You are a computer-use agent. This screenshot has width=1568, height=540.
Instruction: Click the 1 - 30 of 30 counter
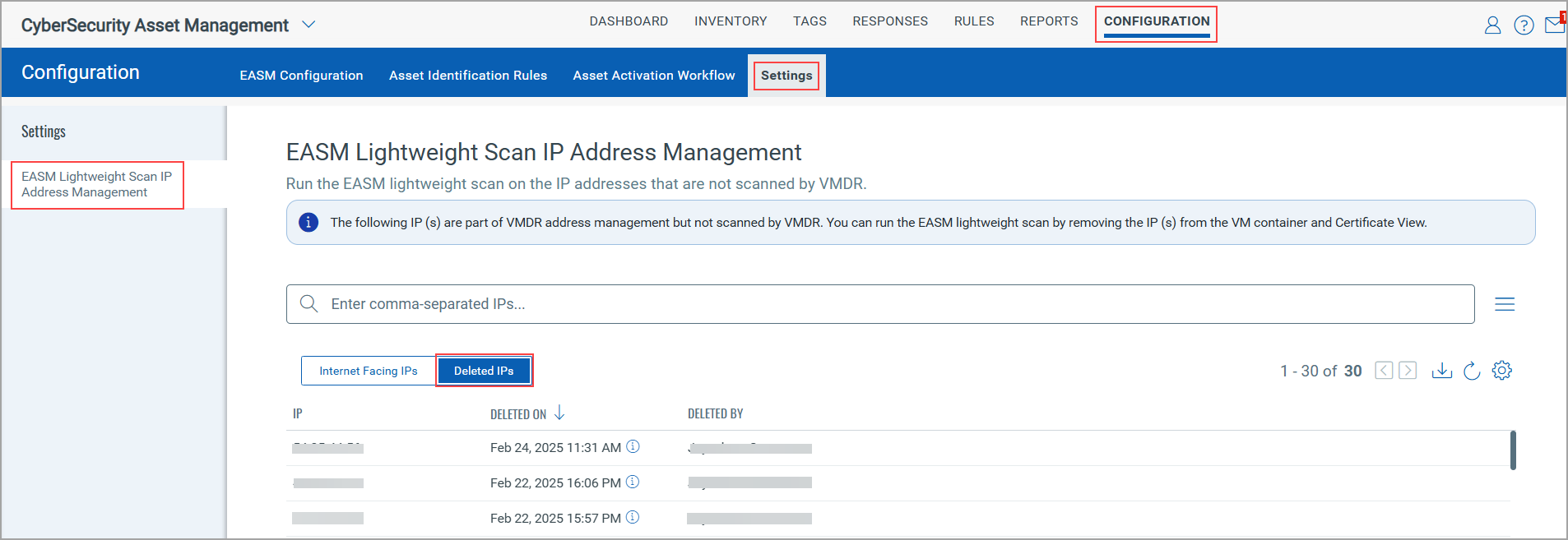[x=1321, y=371]
